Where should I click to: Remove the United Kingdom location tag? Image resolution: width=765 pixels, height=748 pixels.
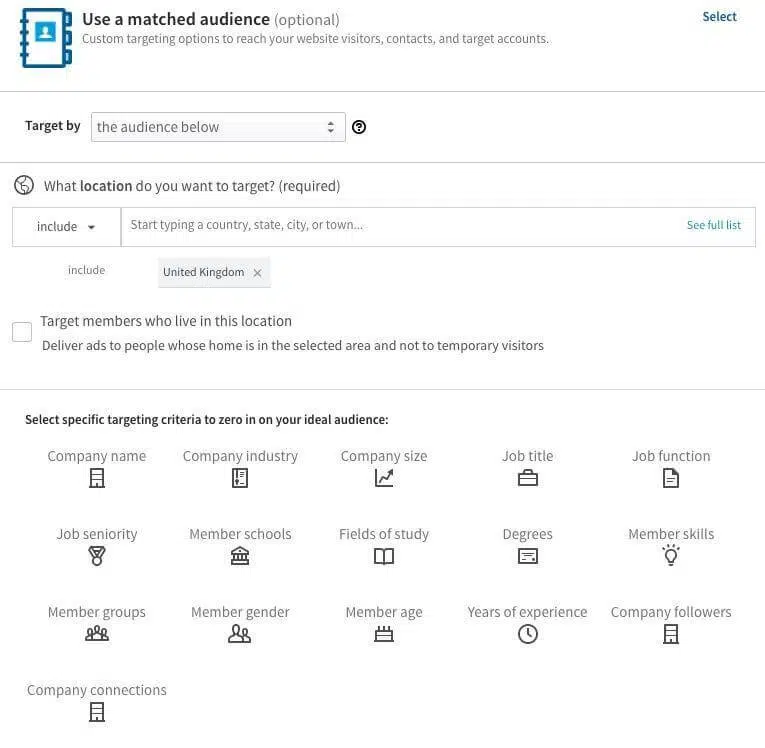(257, 273)
